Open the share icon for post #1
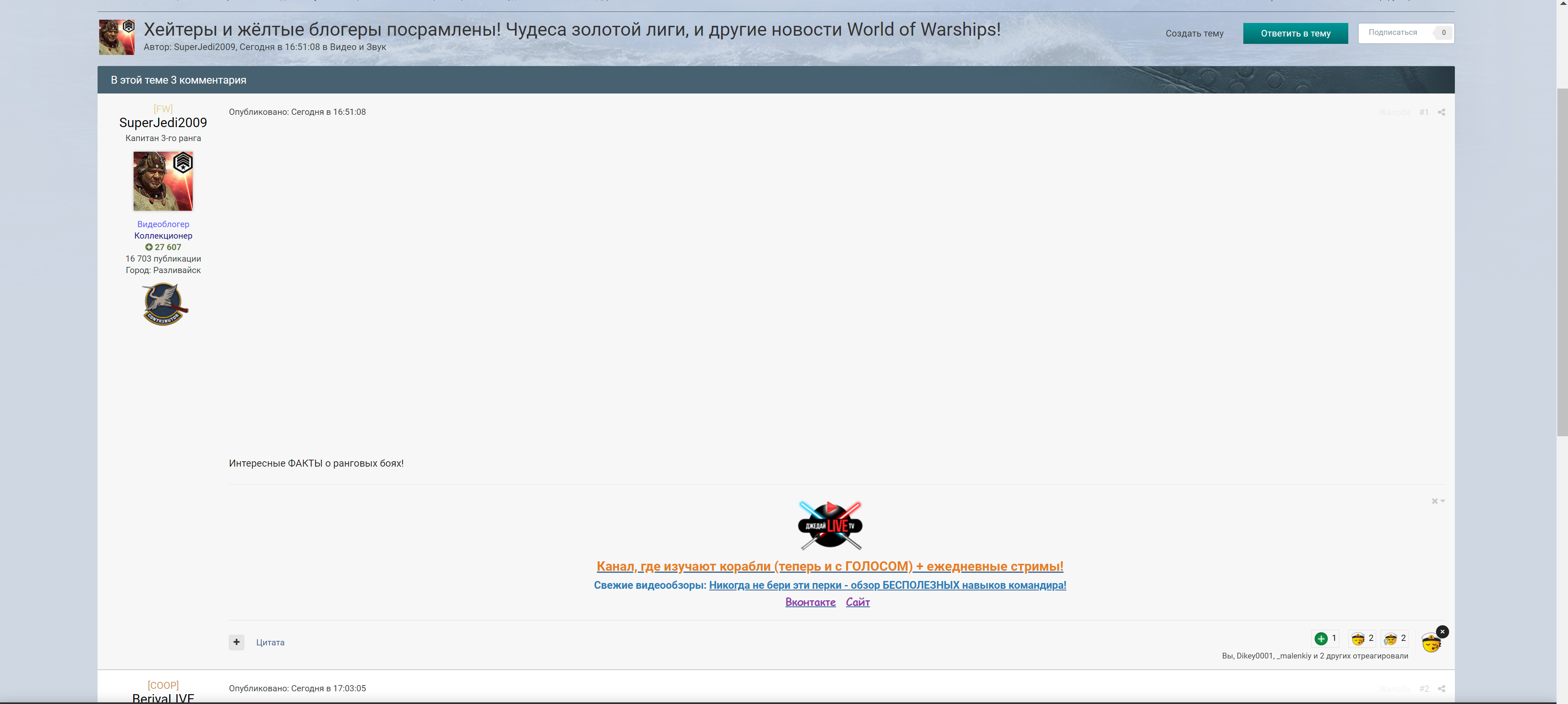This screenshot has width=1568, height=704. click(x=1441, y=112)
